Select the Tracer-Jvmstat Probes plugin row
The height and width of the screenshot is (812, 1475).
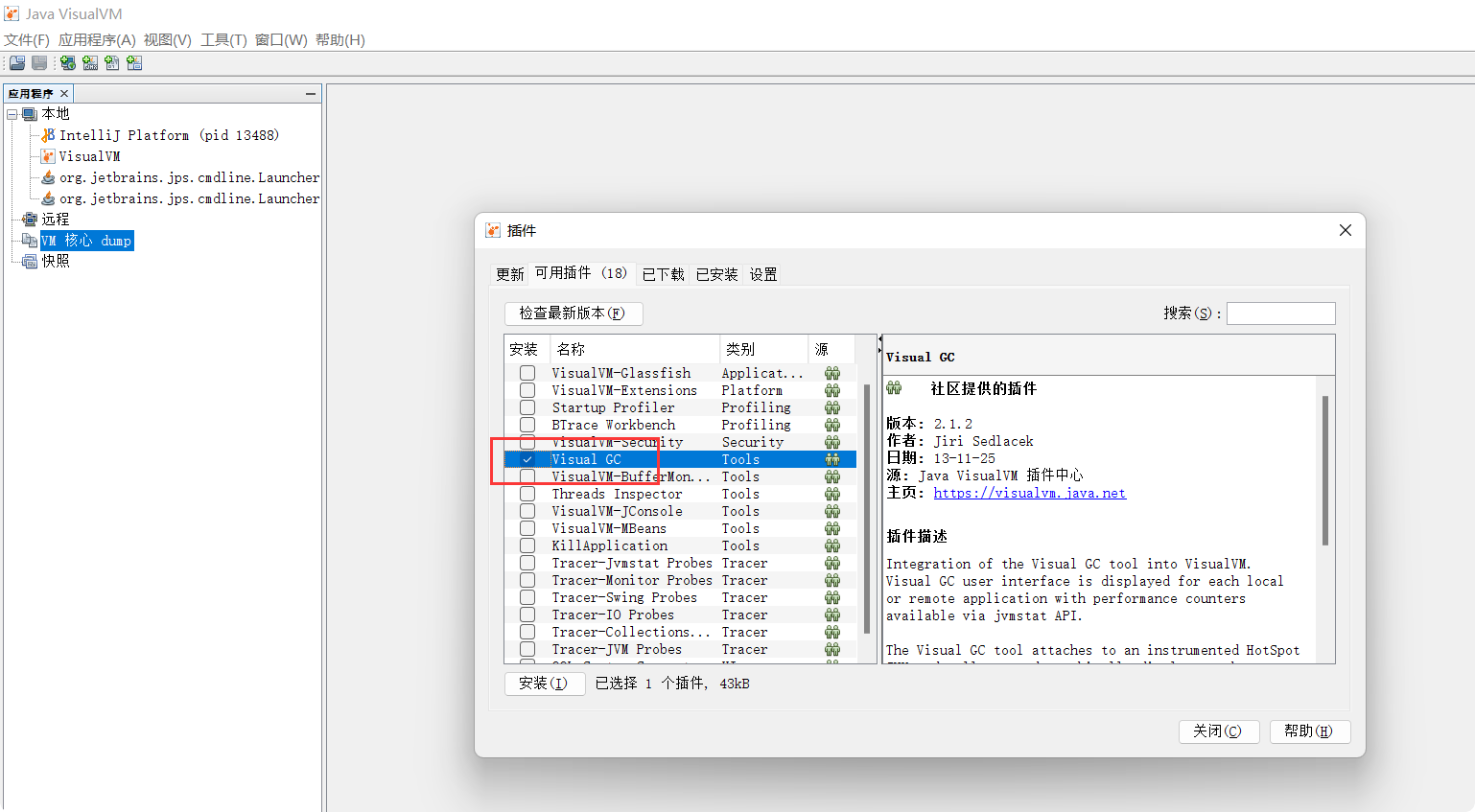coord(680,563)
